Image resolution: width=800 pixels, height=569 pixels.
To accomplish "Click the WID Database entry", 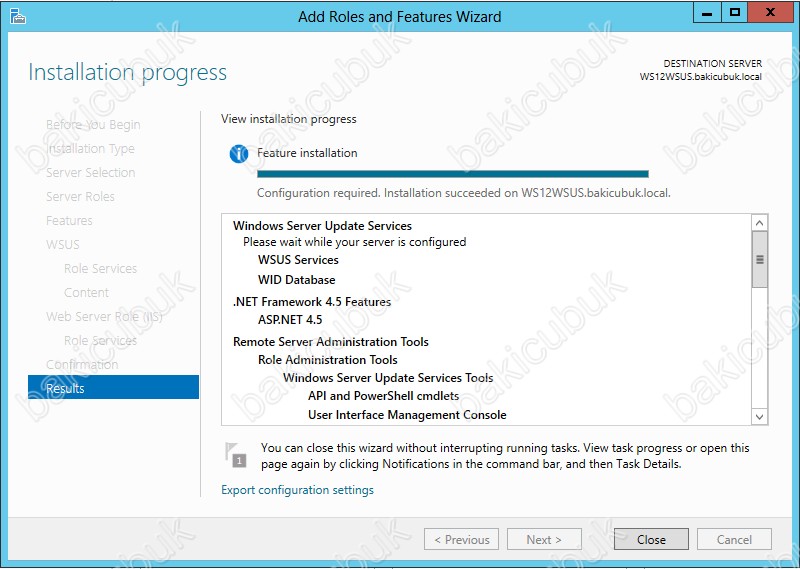I will [296, 280].
